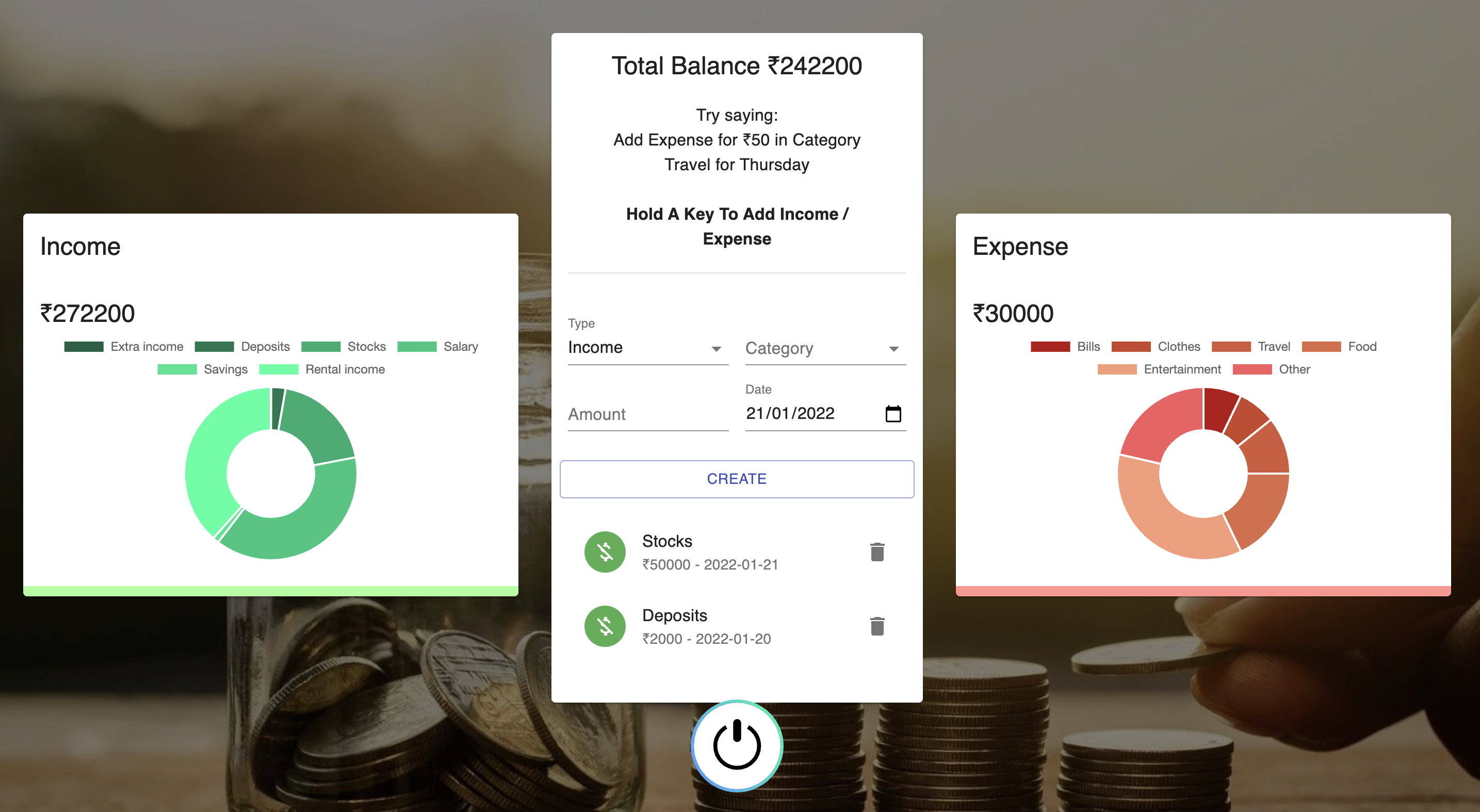The height and width of the screenshot is (812, 1480).
Task: Click the ₹2000 - 2022-01-20 text
Action: 706,639
